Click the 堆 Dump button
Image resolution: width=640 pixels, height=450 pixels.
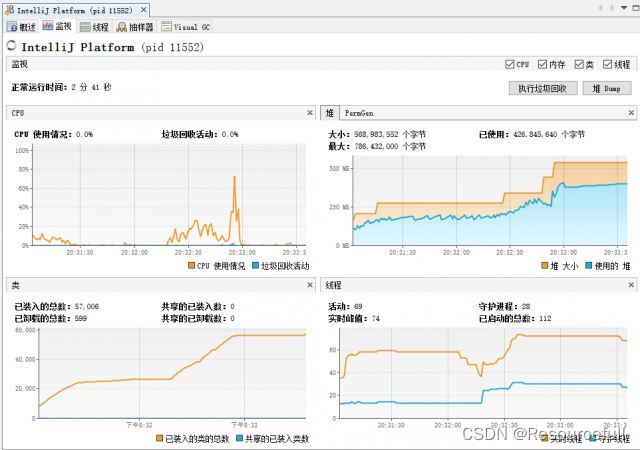pos(607,88)
